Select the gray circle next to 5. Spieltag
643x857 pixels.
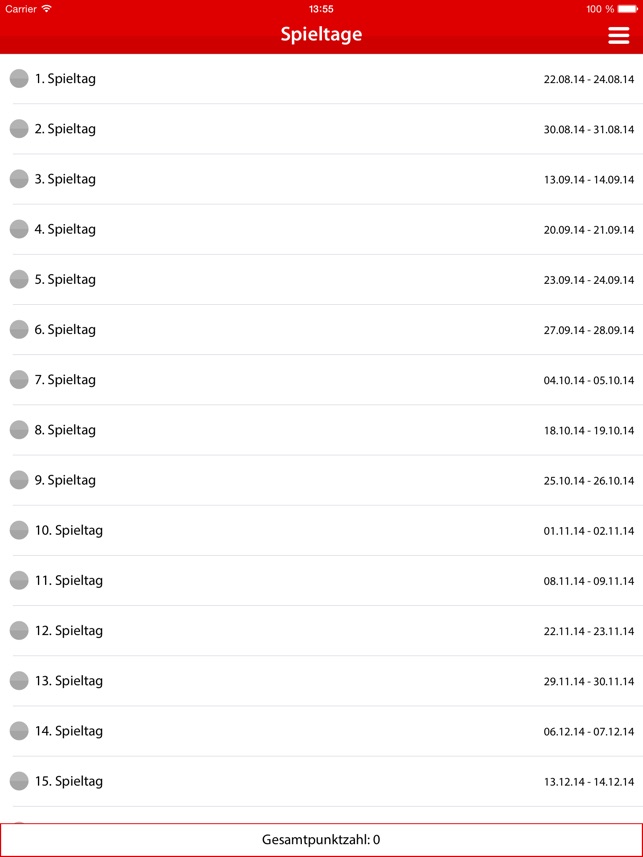pos(19,279)
